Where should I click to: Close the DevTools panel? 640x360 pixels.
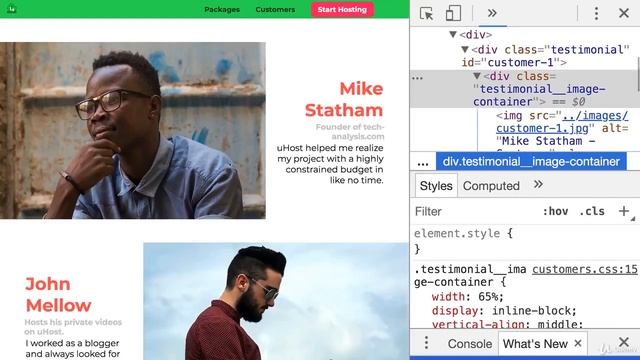pyautogui.click(x=624, y=13)
